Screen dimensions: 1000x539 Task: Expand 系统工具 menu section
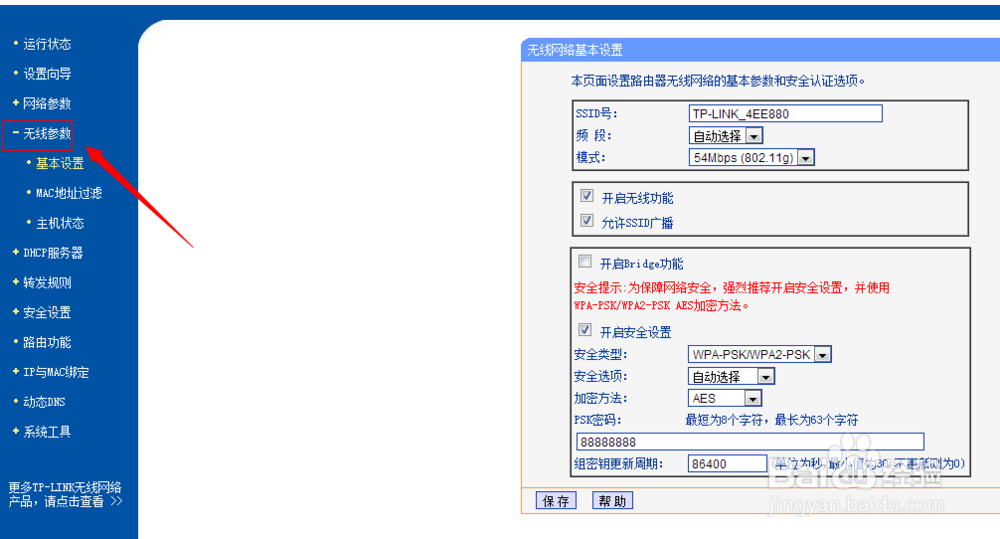pos(47,432)
